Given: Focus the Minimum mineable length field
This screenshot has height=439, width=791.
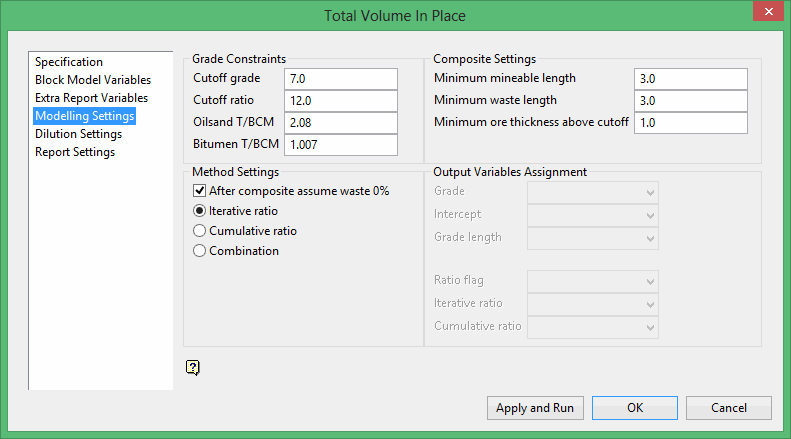Looking at the screenshot, I should click(691, 79).
